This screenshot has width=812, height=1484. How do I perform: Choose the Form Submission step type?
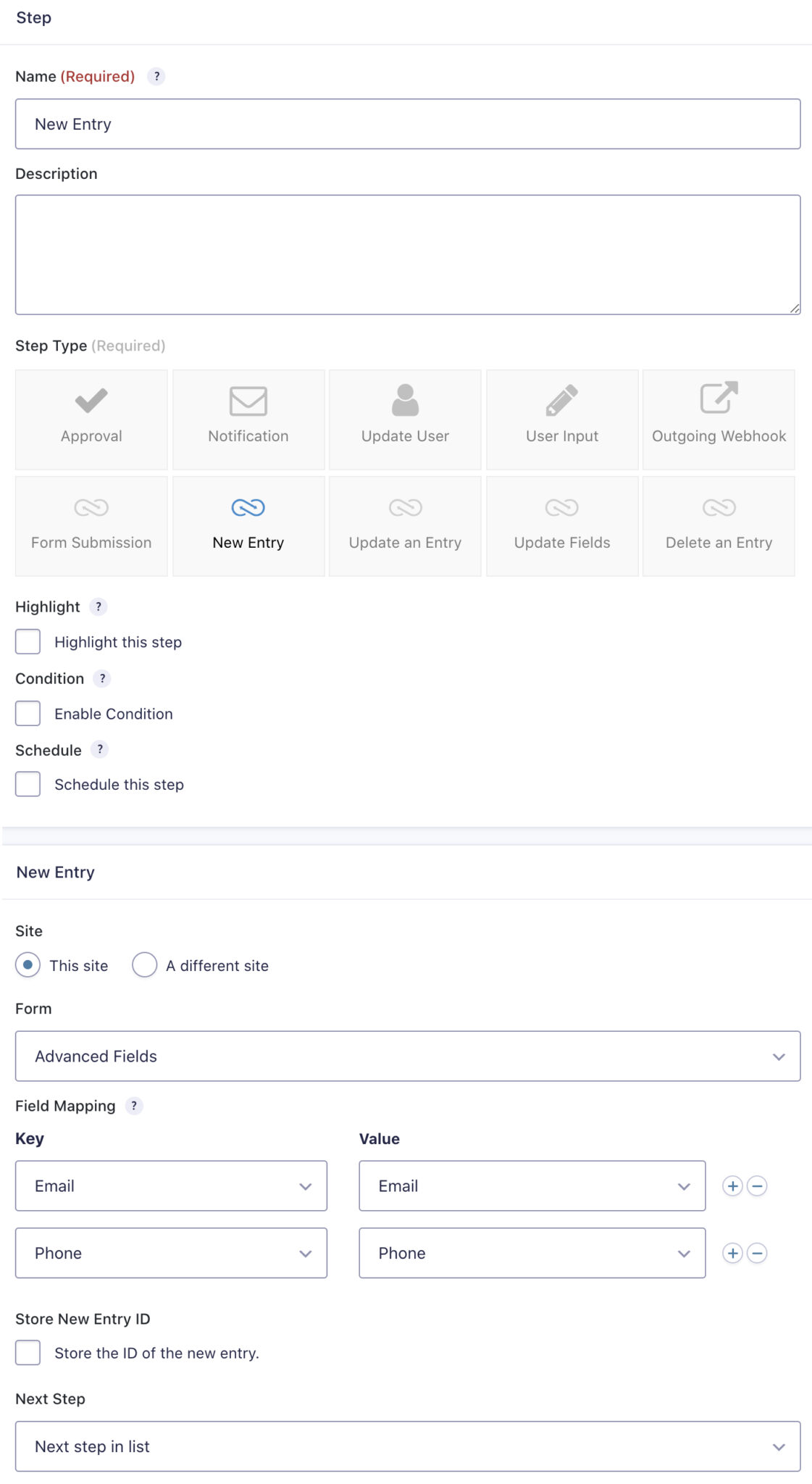(91, 525)
